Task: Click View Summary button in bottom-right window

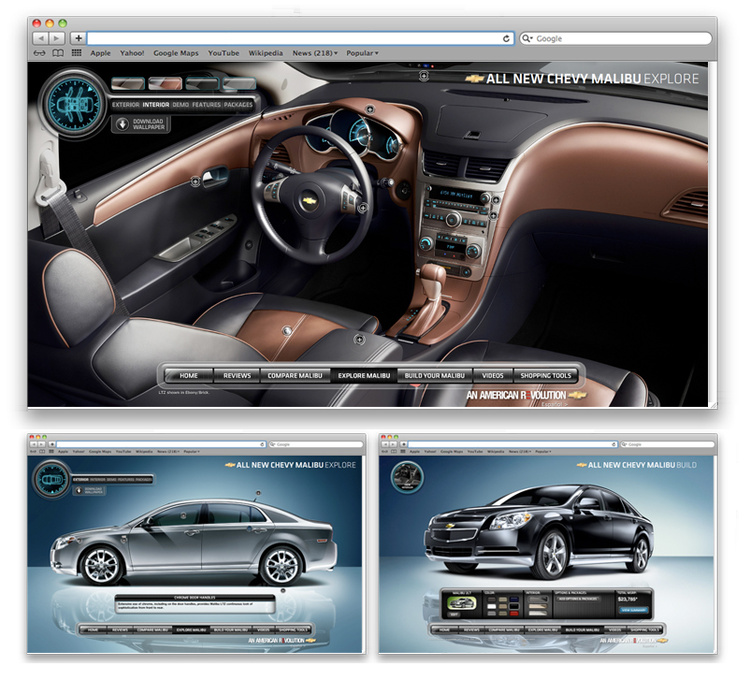Action: 633,610
